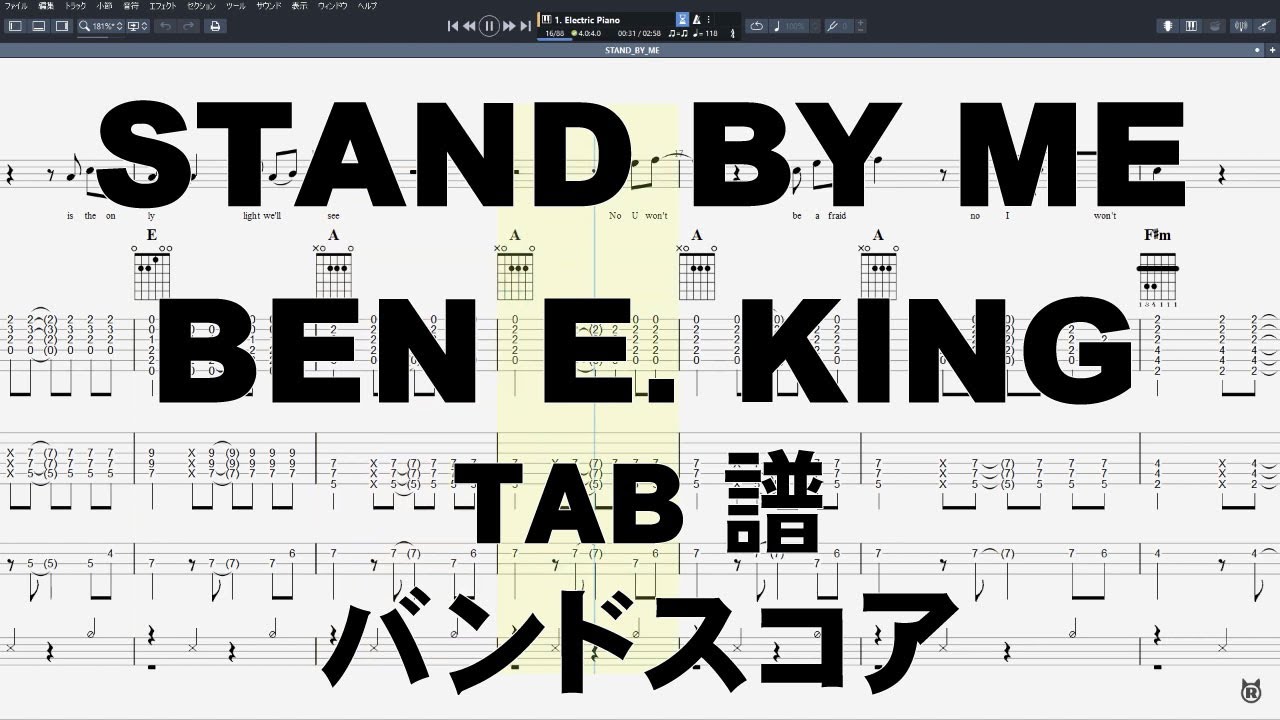Open the ファイル menu
Viewport: 1280px width, 720px height.
click(16, 6)
